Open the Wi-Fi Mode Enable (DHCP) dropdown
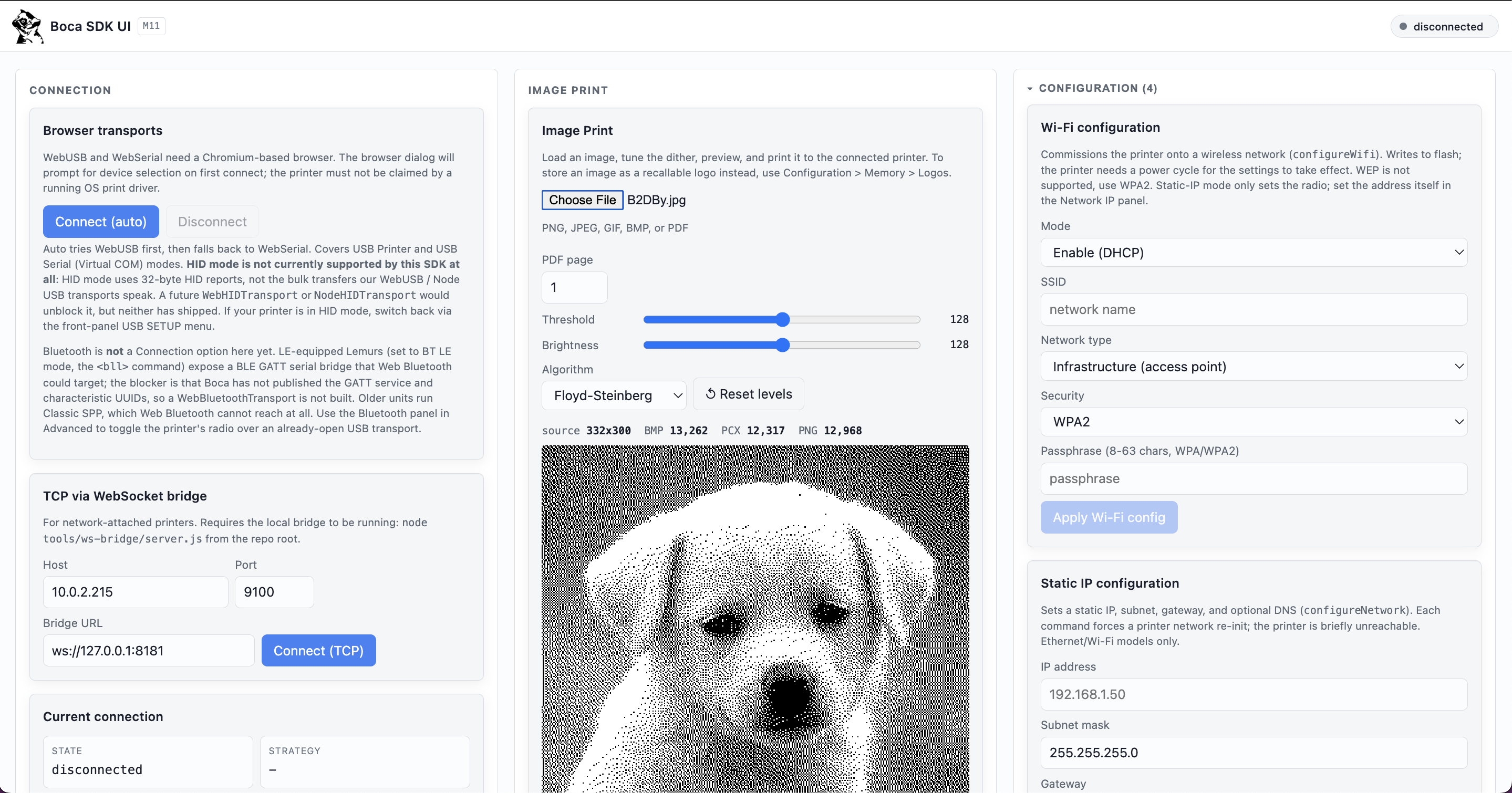 click(1254, 253)
